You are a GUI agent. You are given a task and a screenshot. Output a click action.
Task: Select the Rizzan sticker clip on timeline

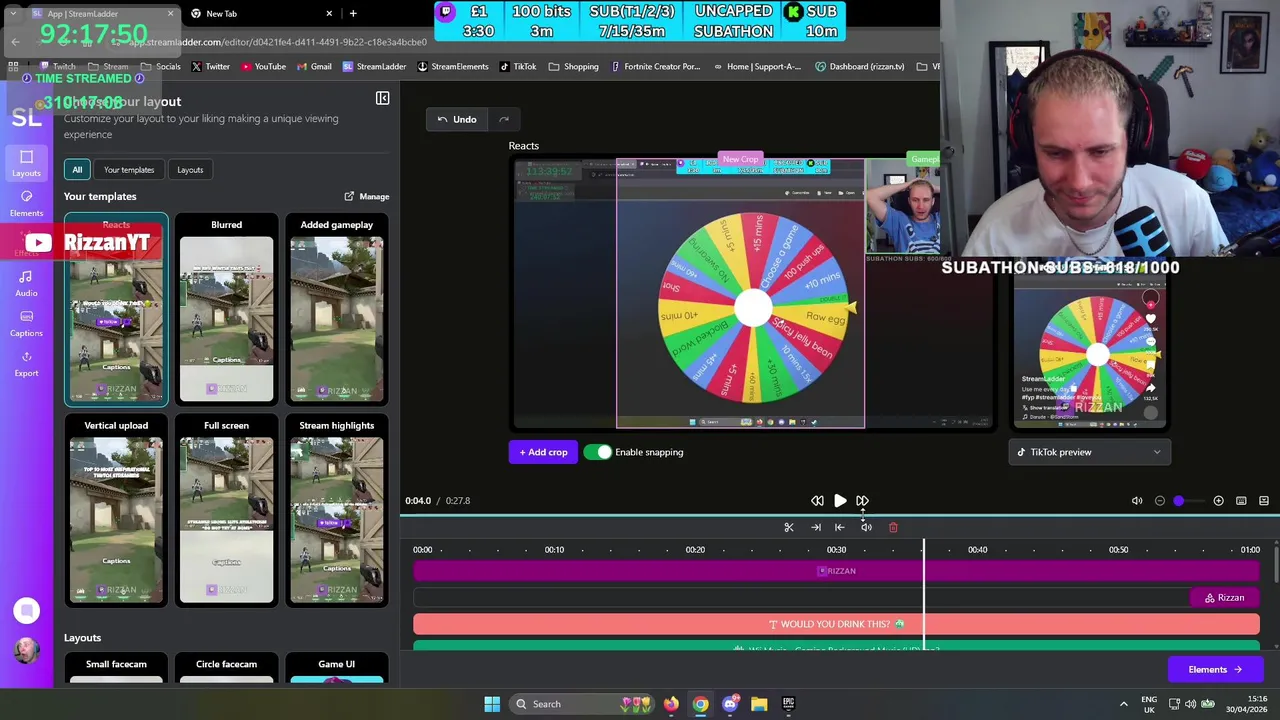(1225, 598)
